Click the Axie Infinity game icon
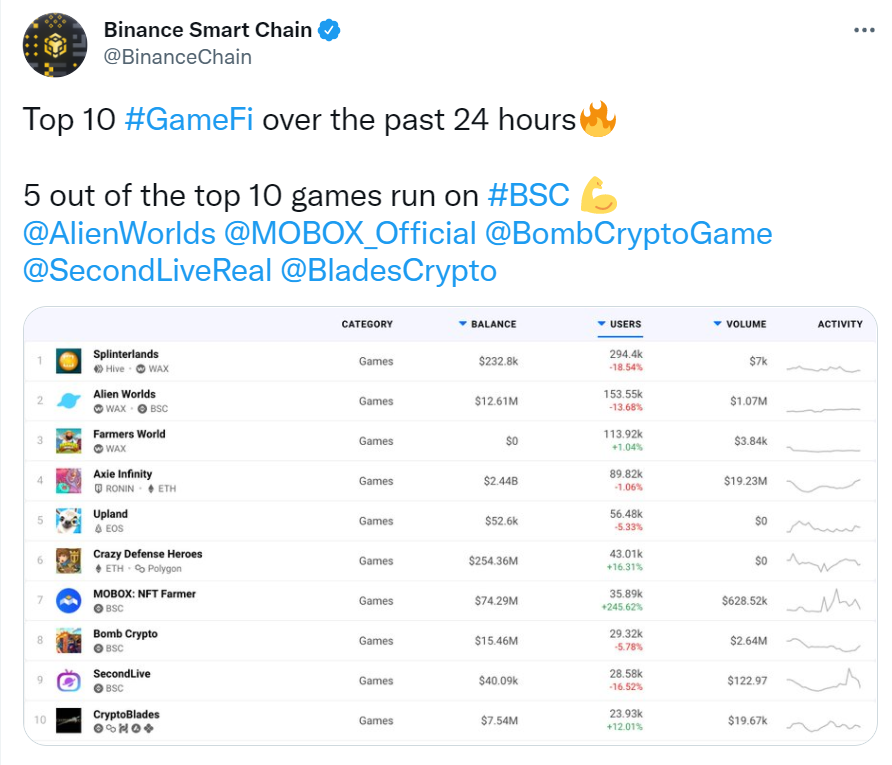Viewport: 892px width, 765px height. tap(68, 481)
